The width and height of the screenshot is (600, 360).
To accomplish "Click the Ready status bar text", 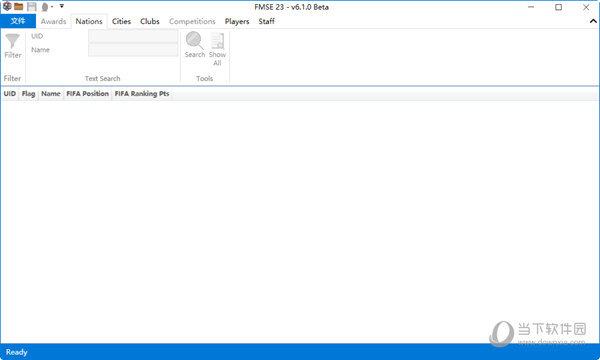I will point(16,352).
